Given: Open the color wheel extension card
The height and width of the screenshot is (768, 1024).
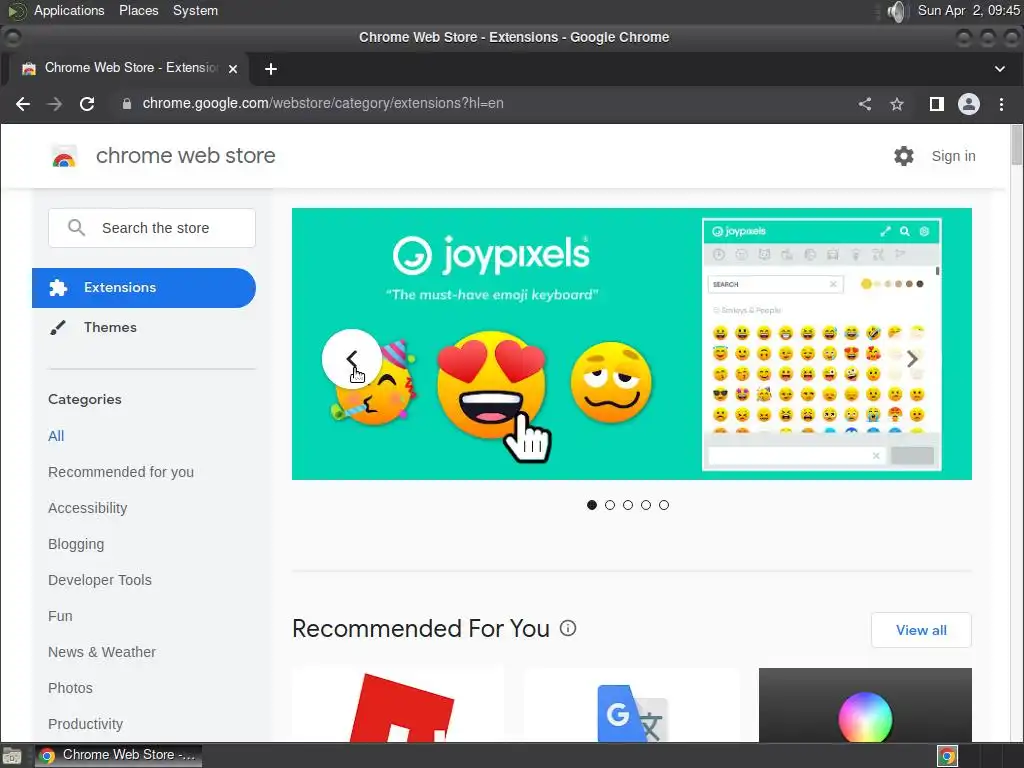Looking at the screenshot, I should tap(865, 705).
